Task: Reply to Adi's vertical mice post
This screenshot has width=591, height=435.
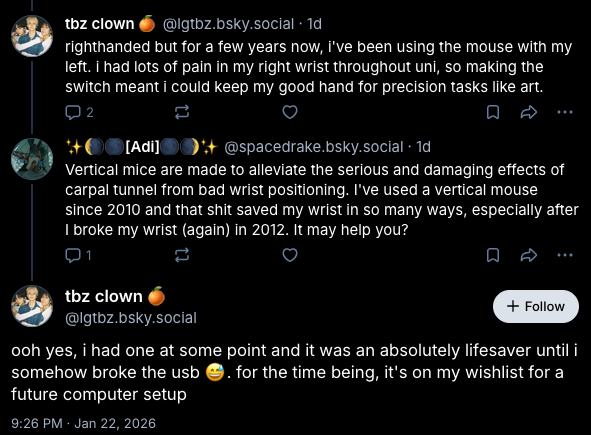Action: point(78,255)
